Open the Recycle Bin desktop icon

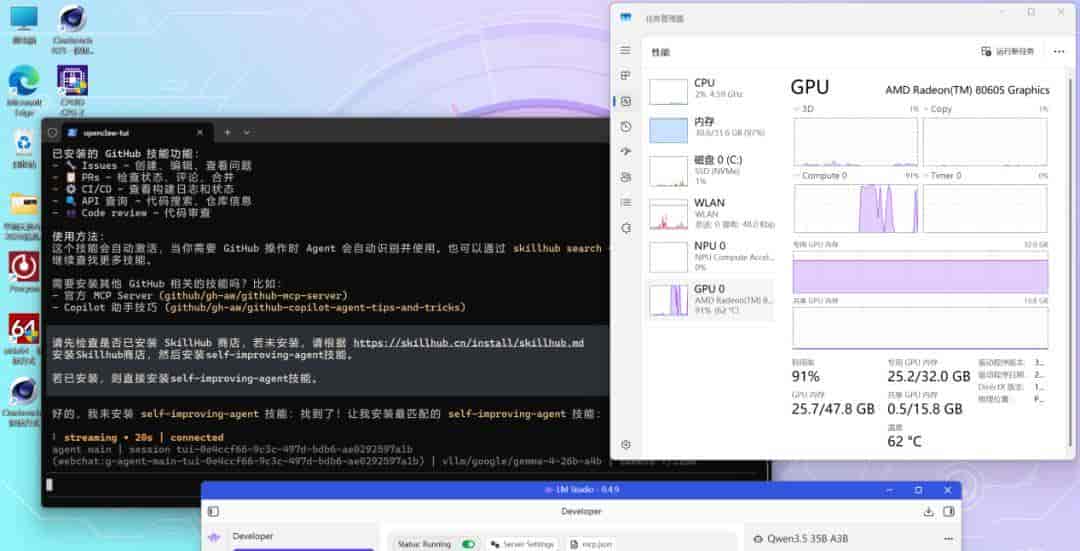(24, 149)
